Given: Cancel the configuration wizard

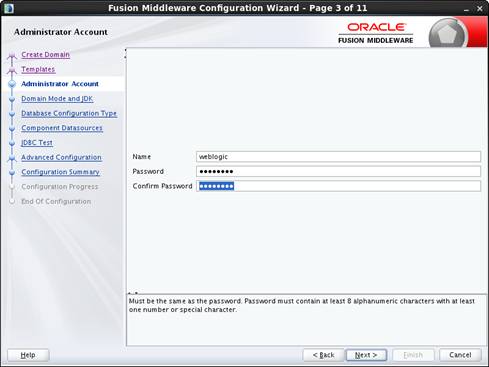Looking at the screenshot, I should click(x=460, y=355).
